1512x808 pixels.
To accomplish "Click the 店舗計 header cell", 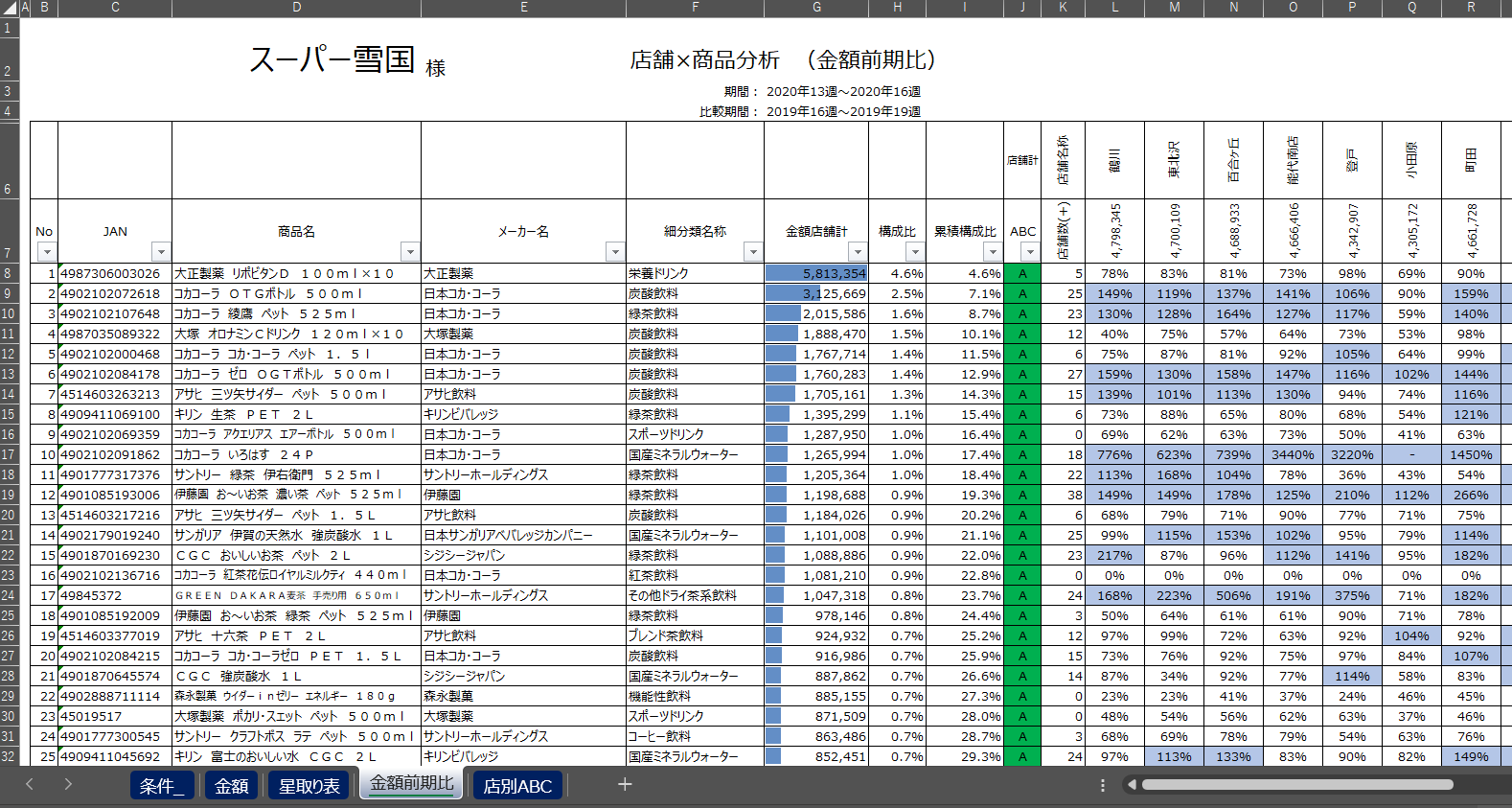I will click(x=1022, y=160).
